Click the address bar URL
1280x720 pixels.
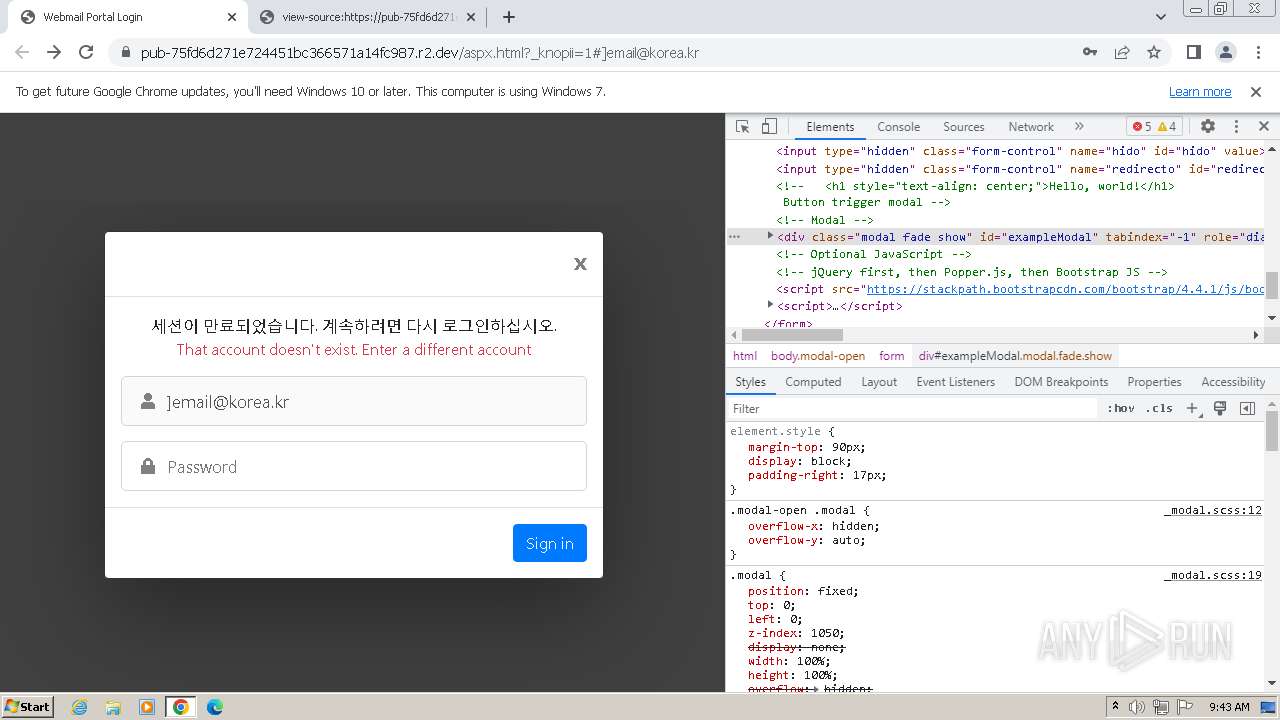pyautogui.click(x=420, y=52)
